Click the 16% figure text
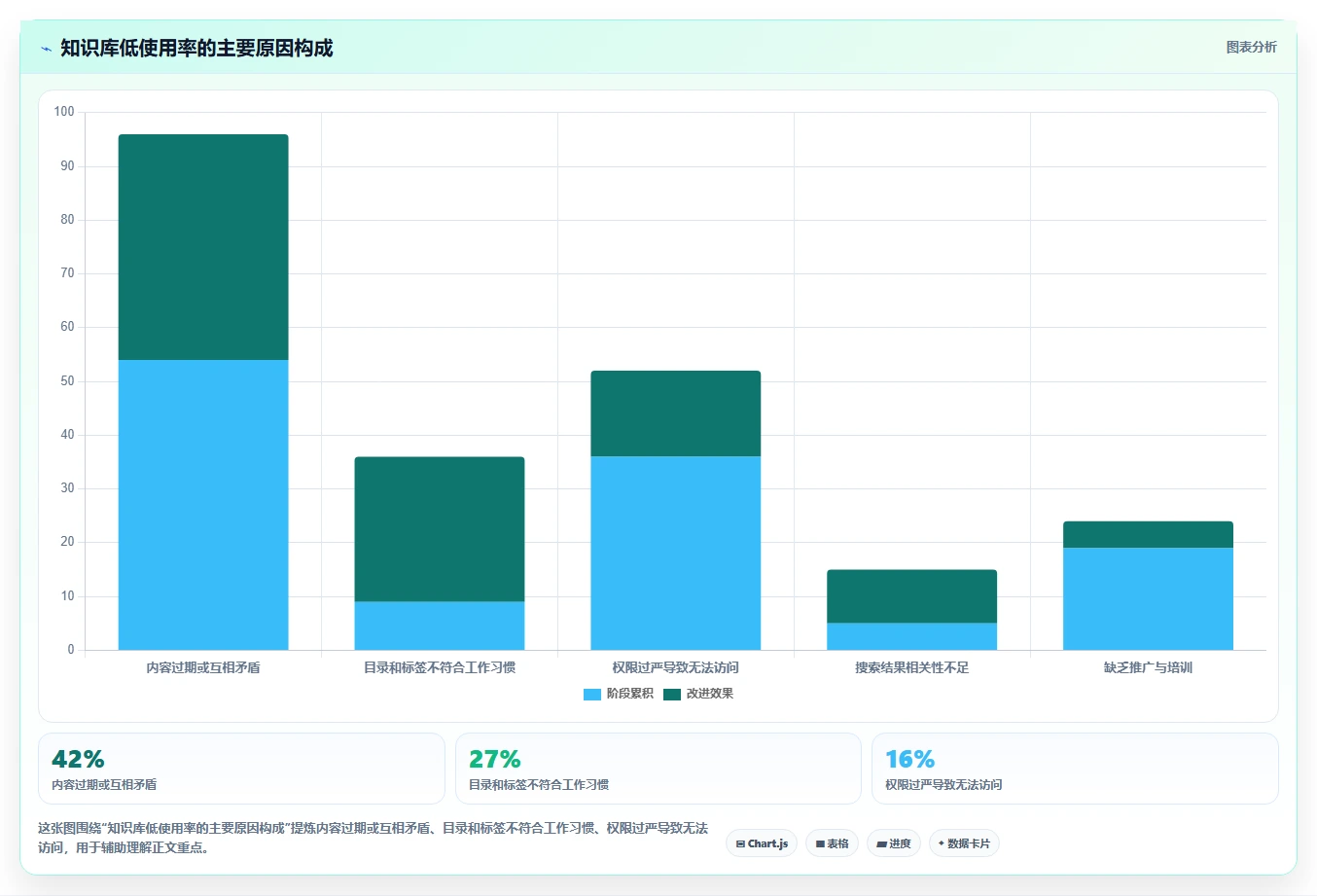1317x896 pixels. tap(910, 759)
